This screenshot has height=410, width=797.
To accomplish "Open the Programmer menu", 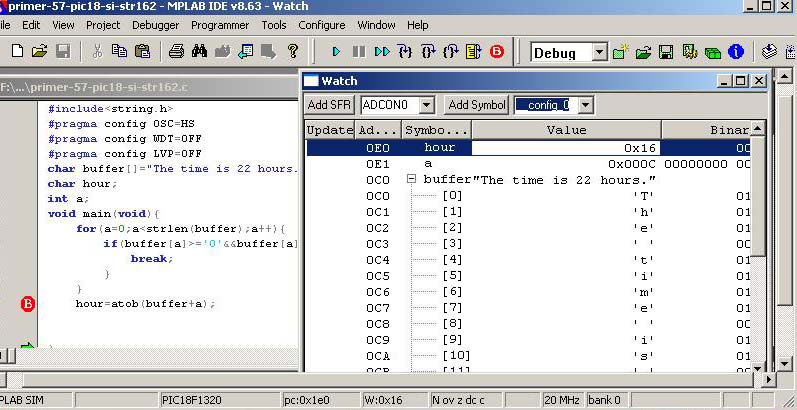I will coord(220,24).
